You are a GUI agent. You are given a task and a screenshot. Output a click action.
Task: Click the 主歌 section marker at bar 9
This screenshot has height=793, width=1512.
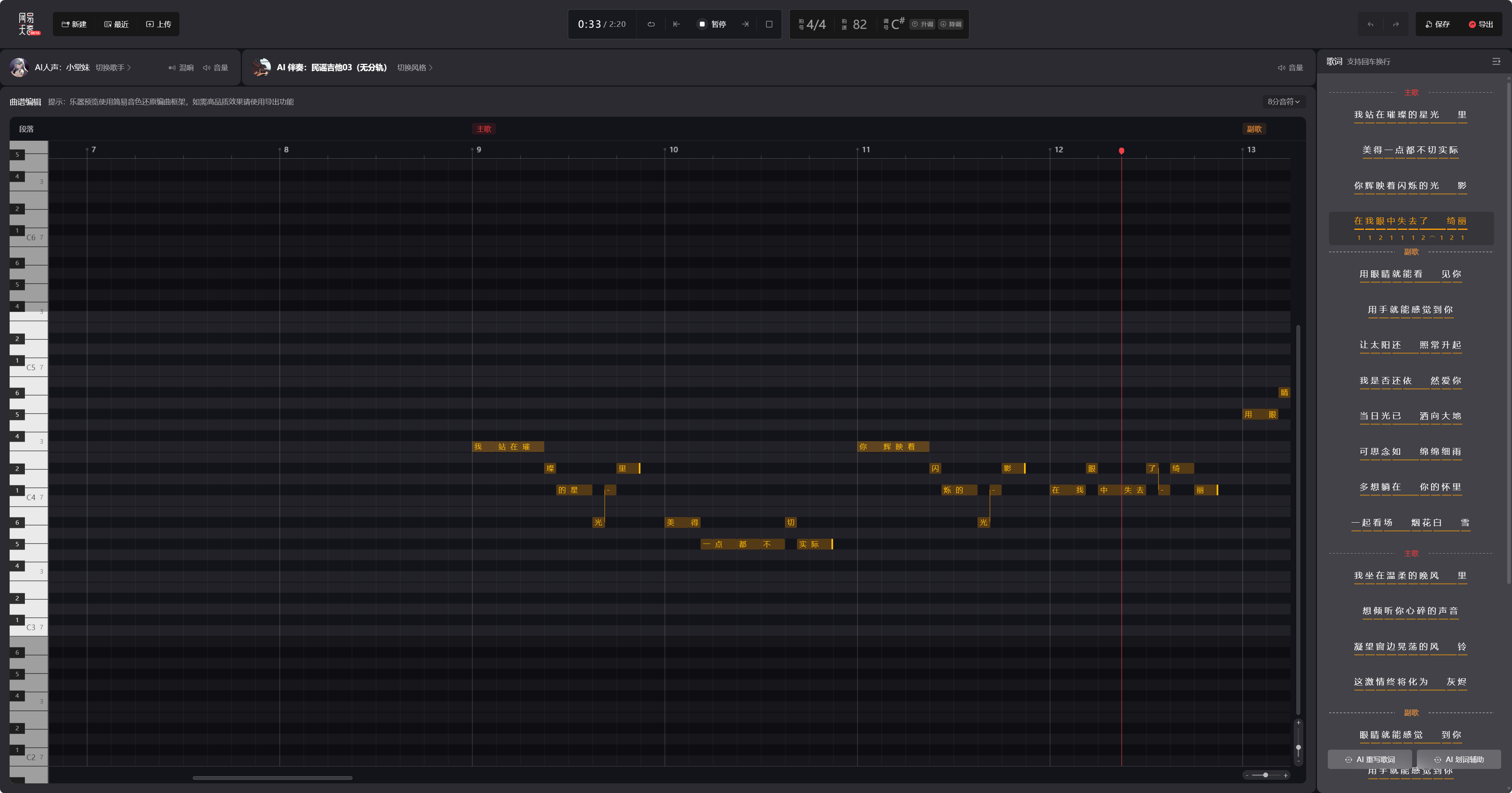click(484, 129)
